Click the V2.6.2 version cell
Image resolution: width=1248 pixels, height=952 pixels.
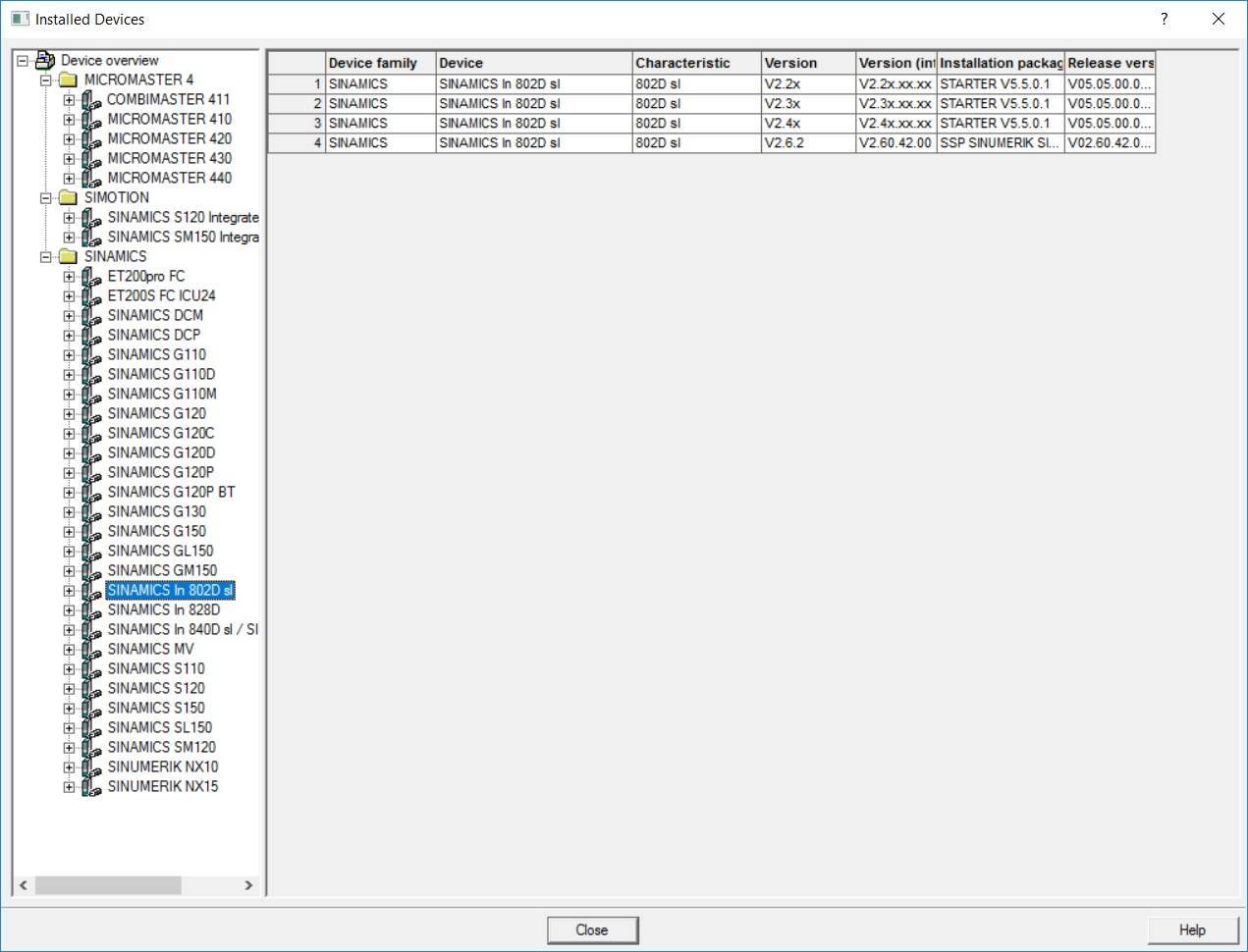click(x=808, y=142)
